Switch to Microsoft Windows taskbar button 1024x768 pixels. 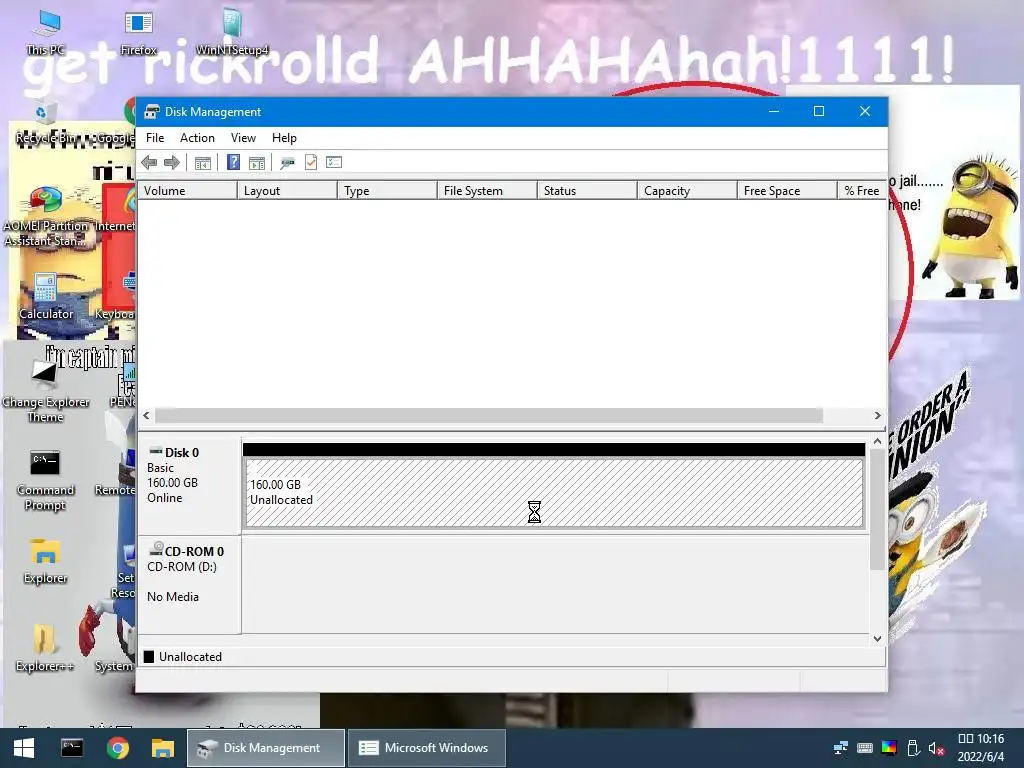(x=426, y=748)
